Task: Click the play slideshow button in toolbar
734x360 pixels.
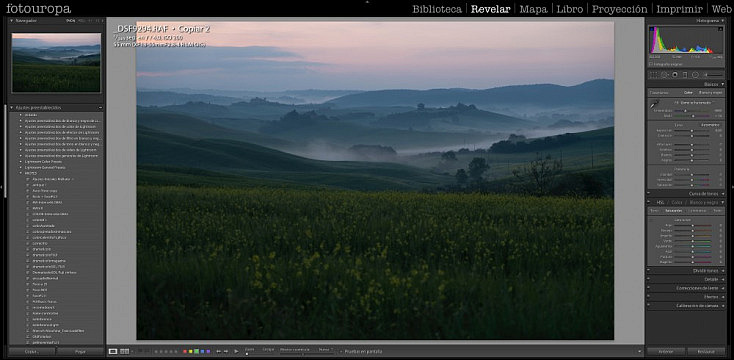Action: pyautogui.click(x=236, y=351)
